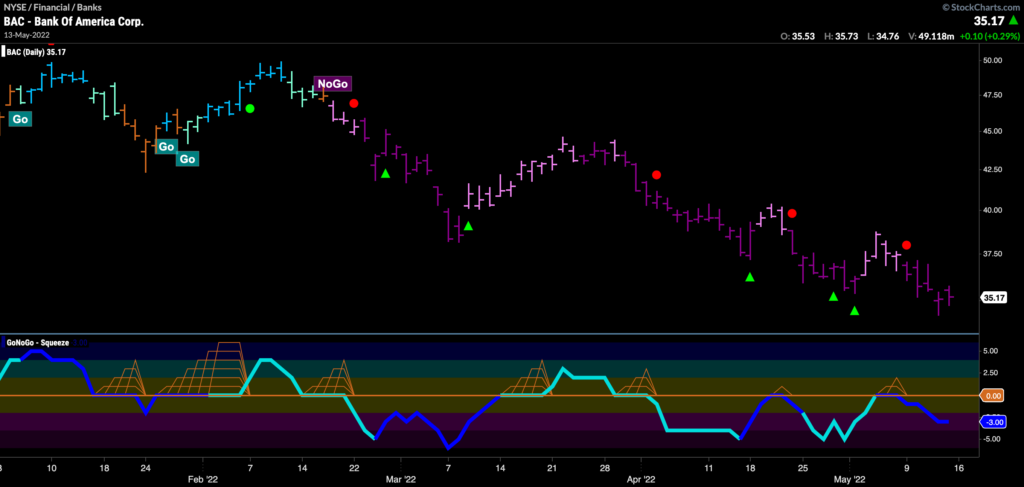Click the BAC - Bank Of America Corp. title
Image resolution: width=1024 pixels, height=487 pixels.
(74, 22)
